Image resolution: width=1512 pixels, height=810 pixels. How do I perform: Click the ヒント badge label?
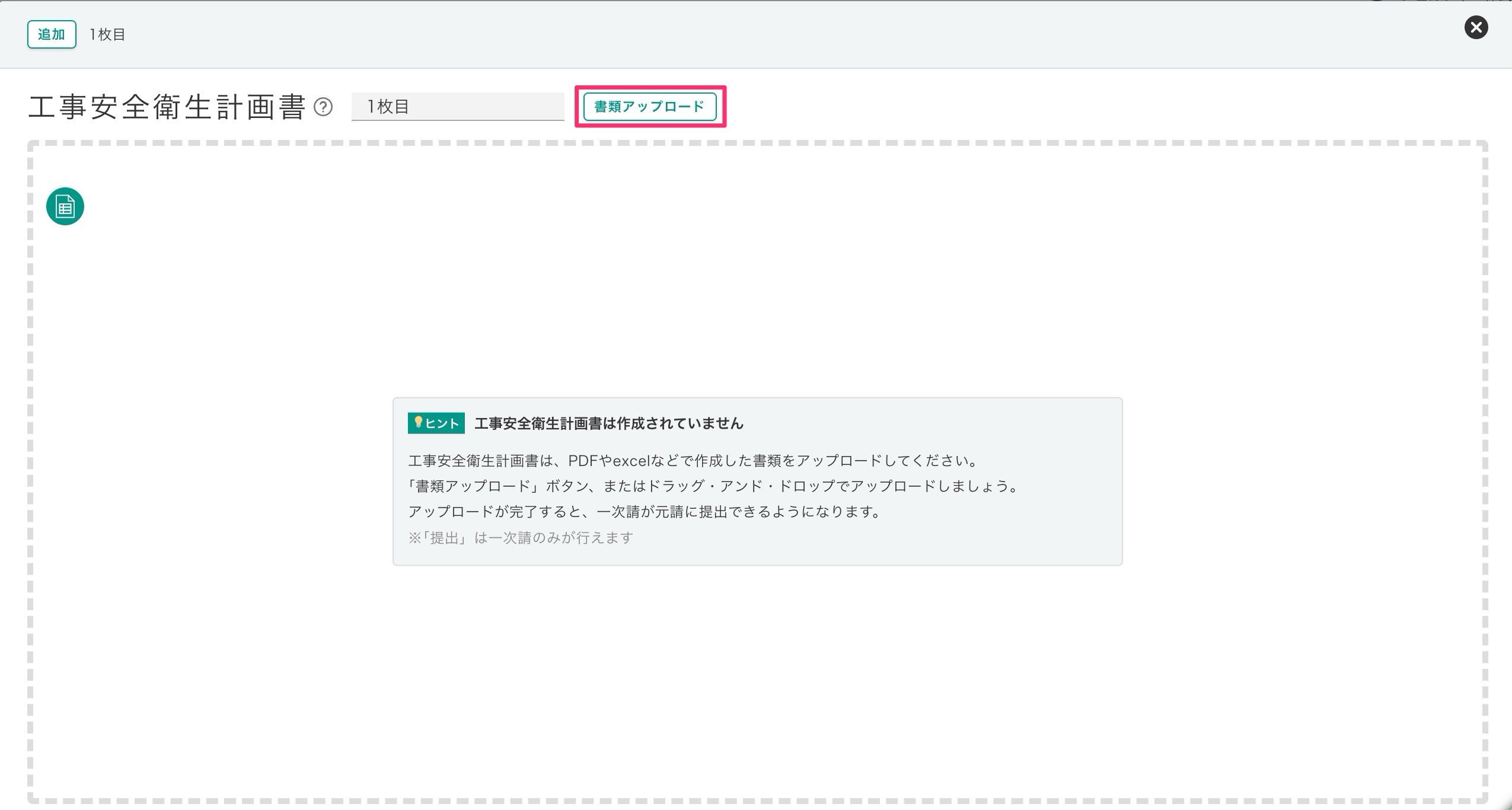(x=442, y=423)
